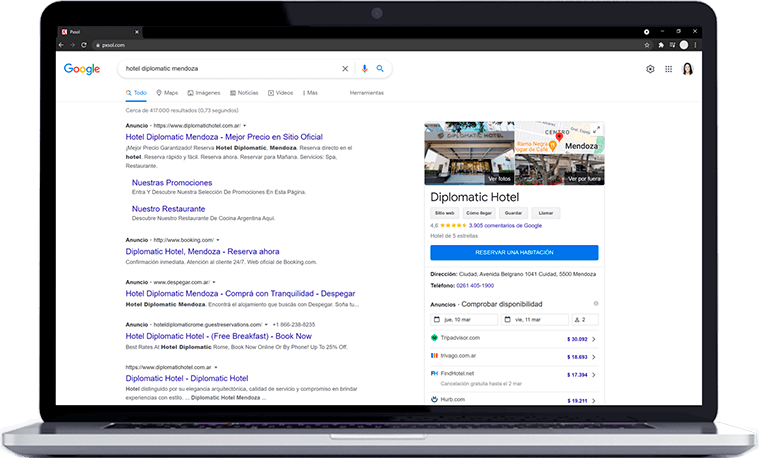Open browser extensions puzzle icon

point(661,45)
